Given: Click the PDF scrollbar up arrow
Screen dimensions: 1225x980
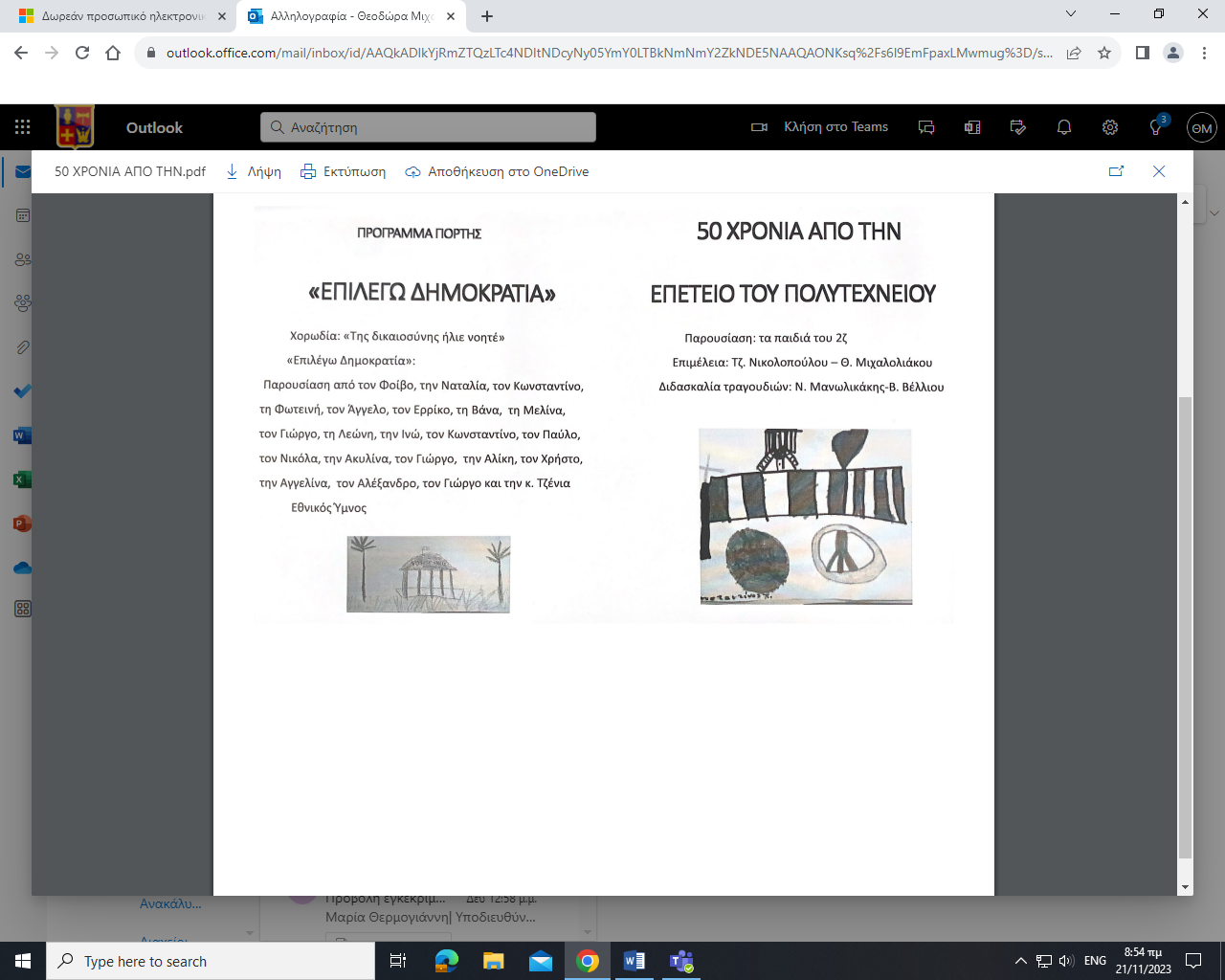Looking at the screenshot, I should pos(1186,202).
